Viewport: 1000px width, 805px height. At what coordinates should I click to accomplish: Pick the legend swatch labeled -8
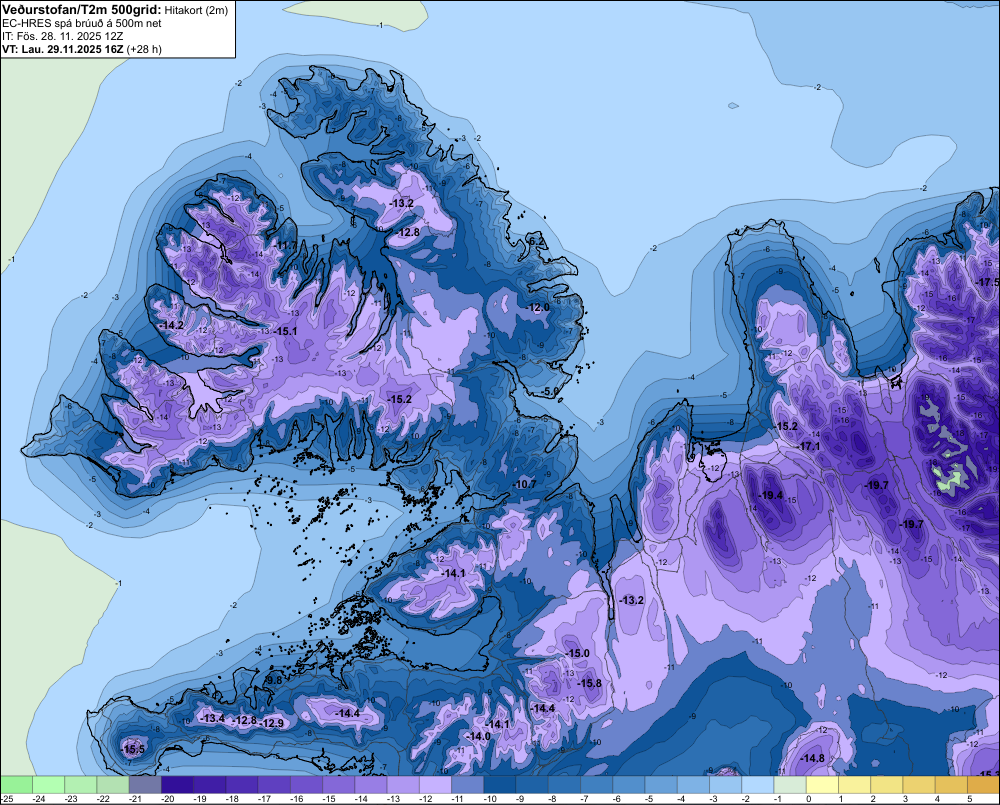(564, 784)
